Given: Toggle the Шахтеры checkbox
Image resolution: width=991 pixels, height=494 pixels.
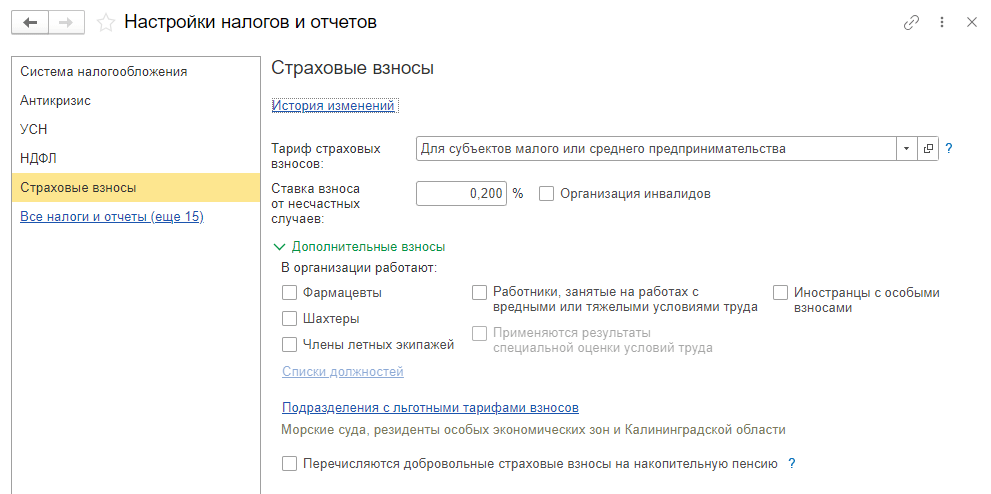Looking at the screenshot, I should [290, 319].
